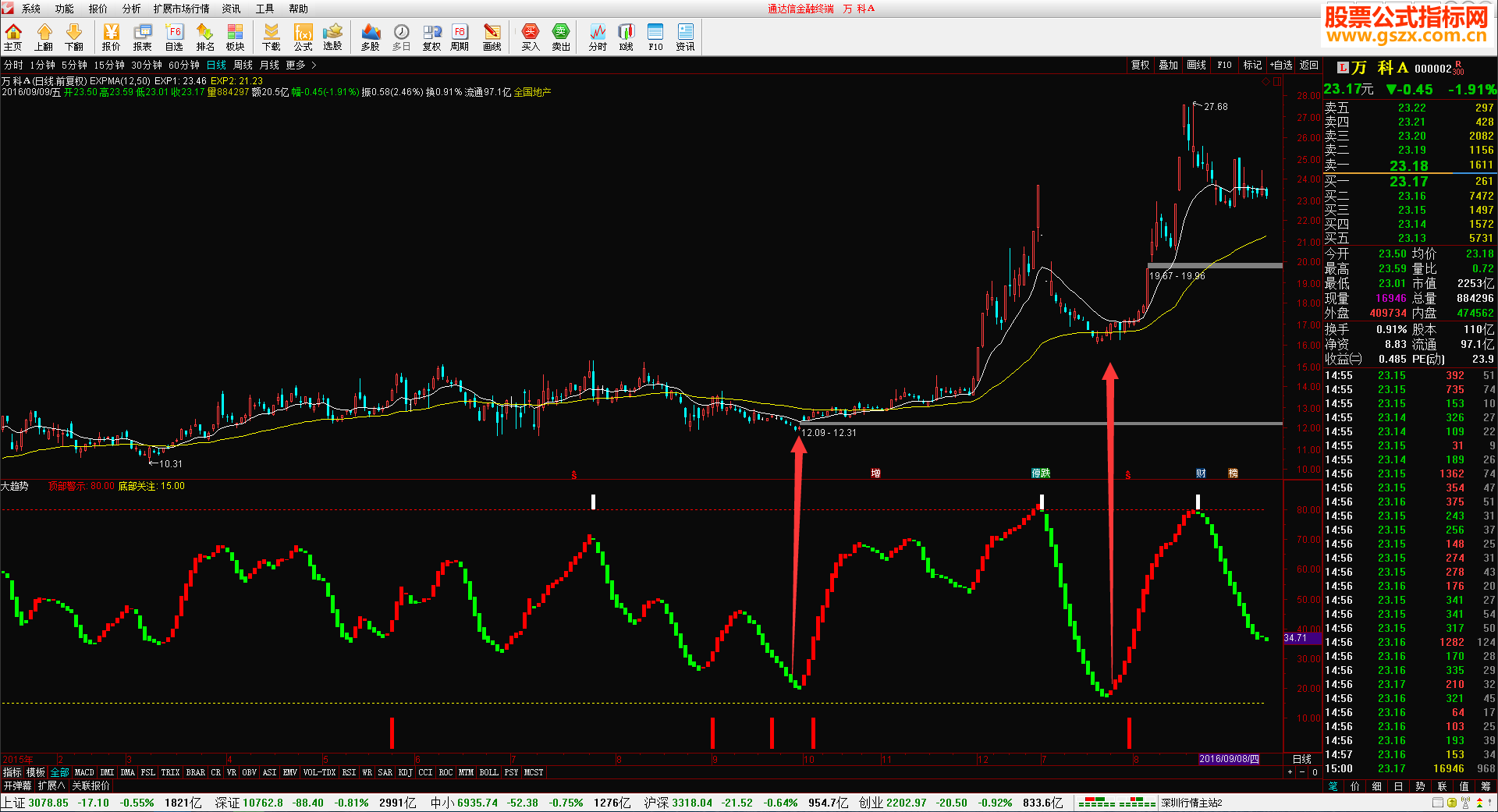The image size is (1498, 812).
Task: Open the 帮助 menu
Action: (x=299, y=9)
